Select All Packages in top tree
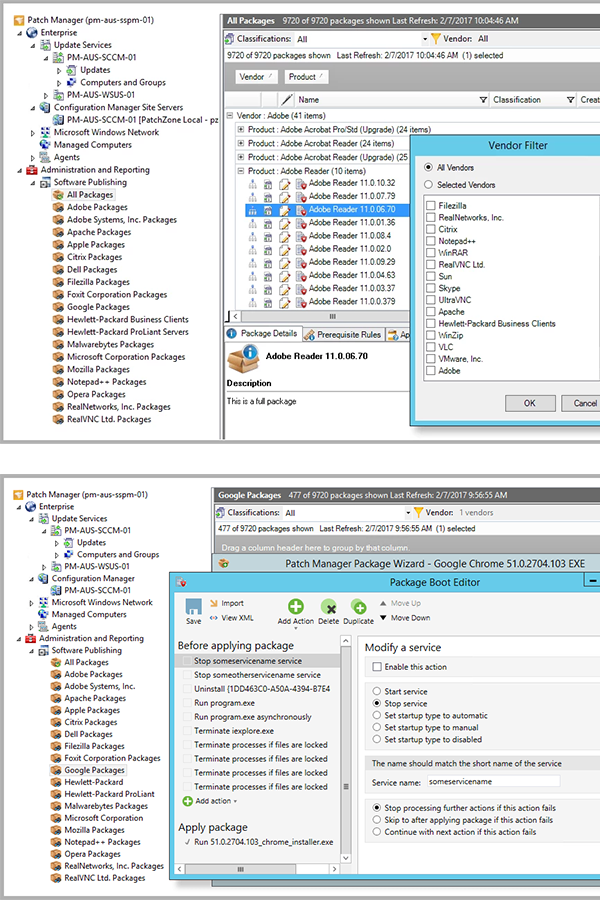This screenshot has width=600, height=900. [x=90, y=195]
